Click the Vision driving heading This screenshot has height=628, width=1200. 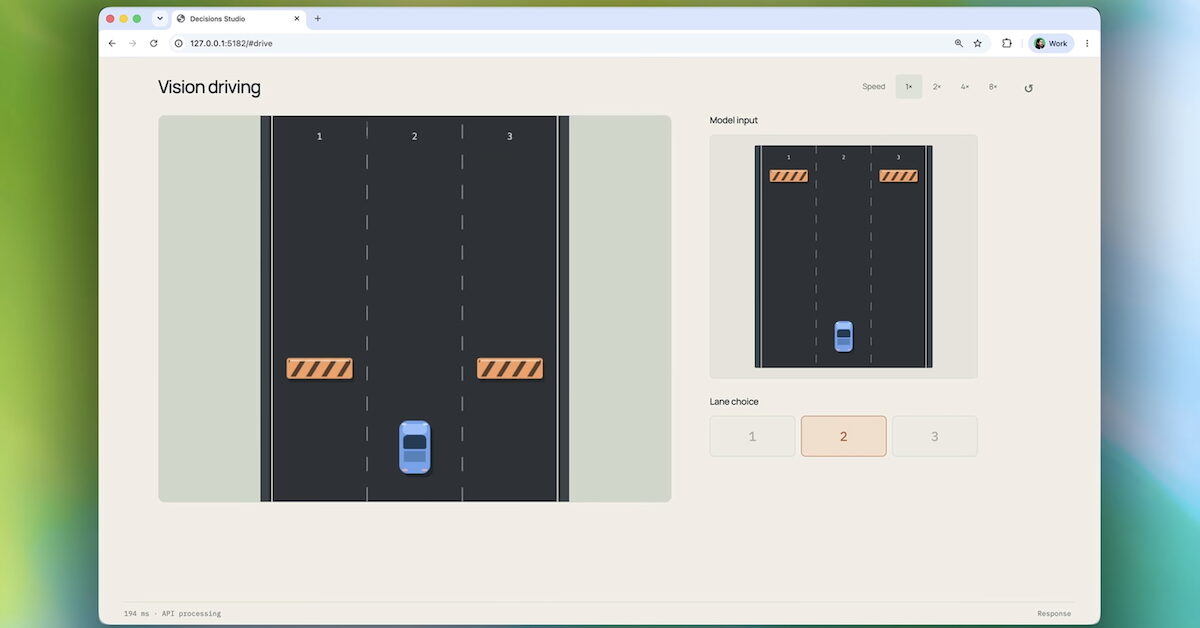[x=209, y=87]
